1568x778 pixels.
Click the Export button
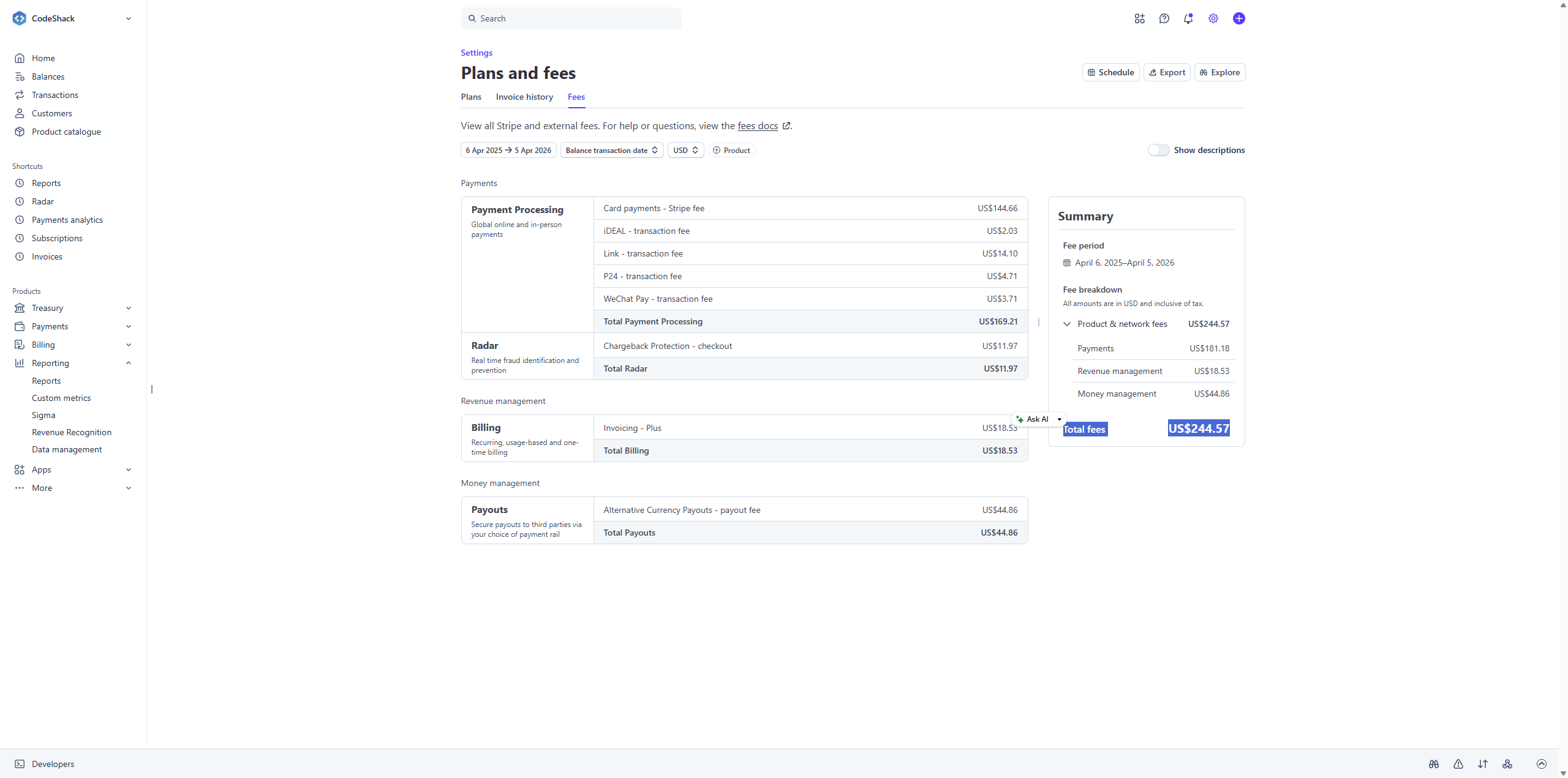[1167, 72]
